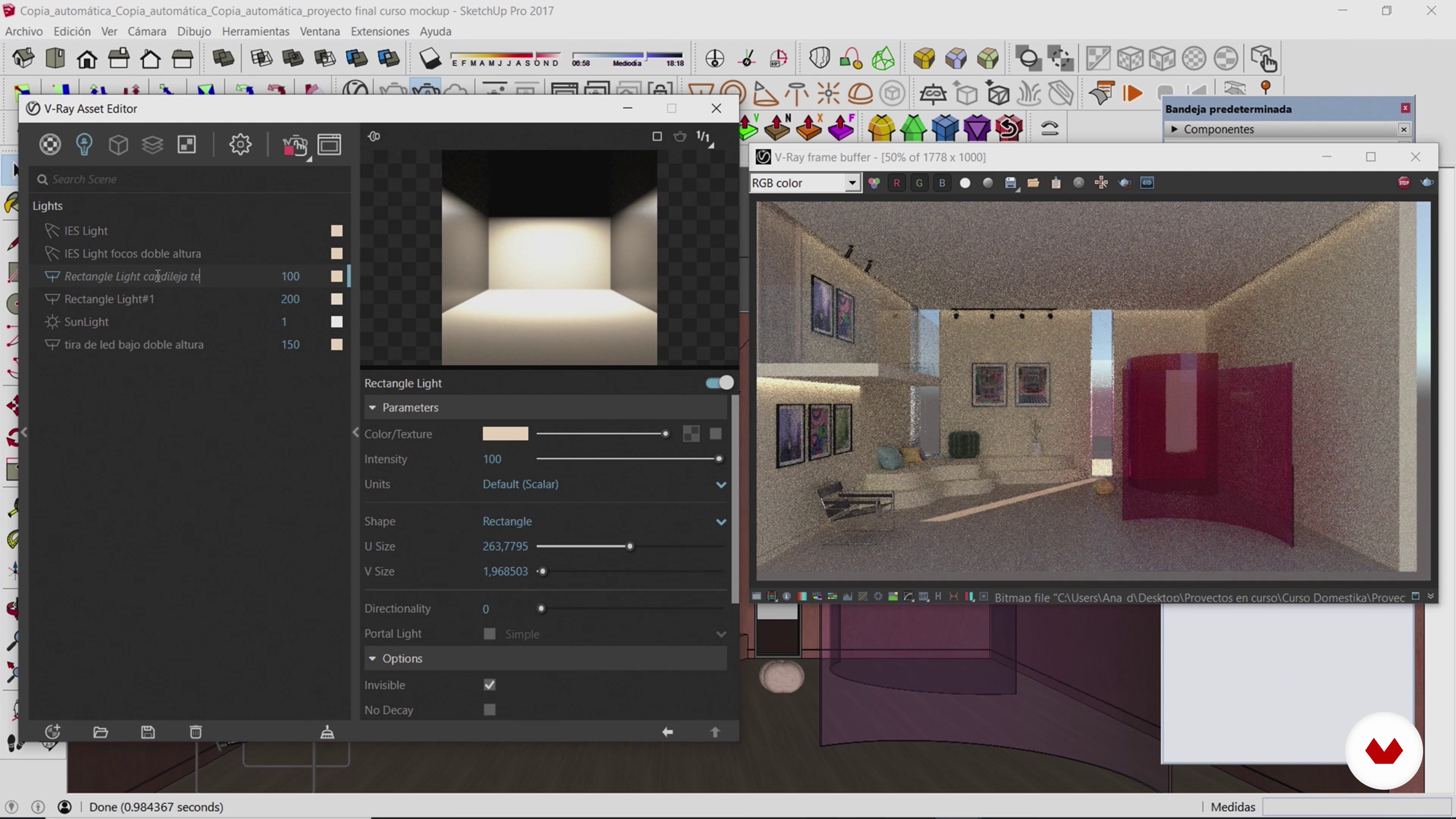Open Color/Texture beige color swatch

(505, 433)
